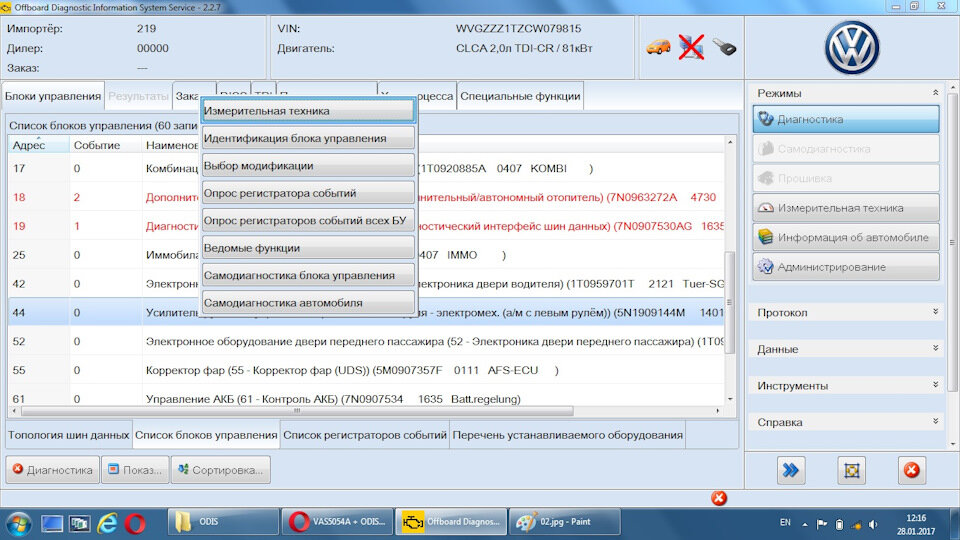Screen dimensions: 960x540
Task: Expand the Справка section
Action: (x=935, y=422)
